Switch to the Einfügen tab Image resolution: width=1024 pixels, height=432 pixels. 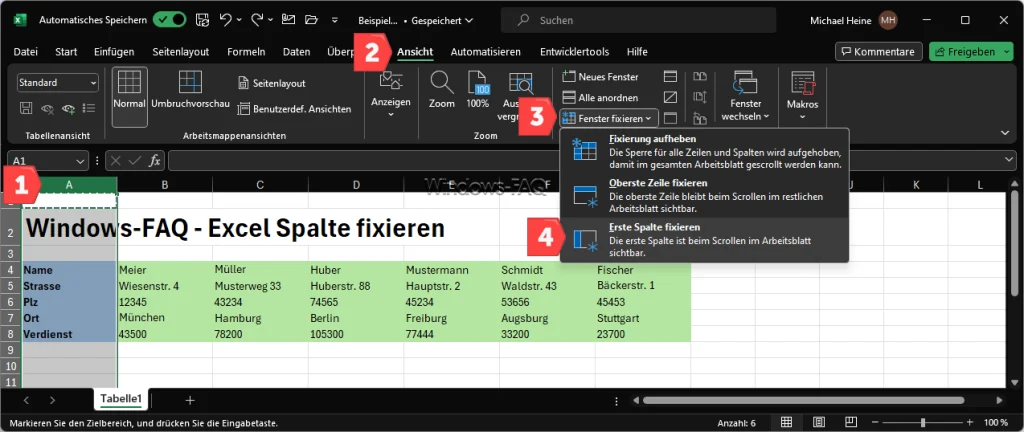coord(114,52)
